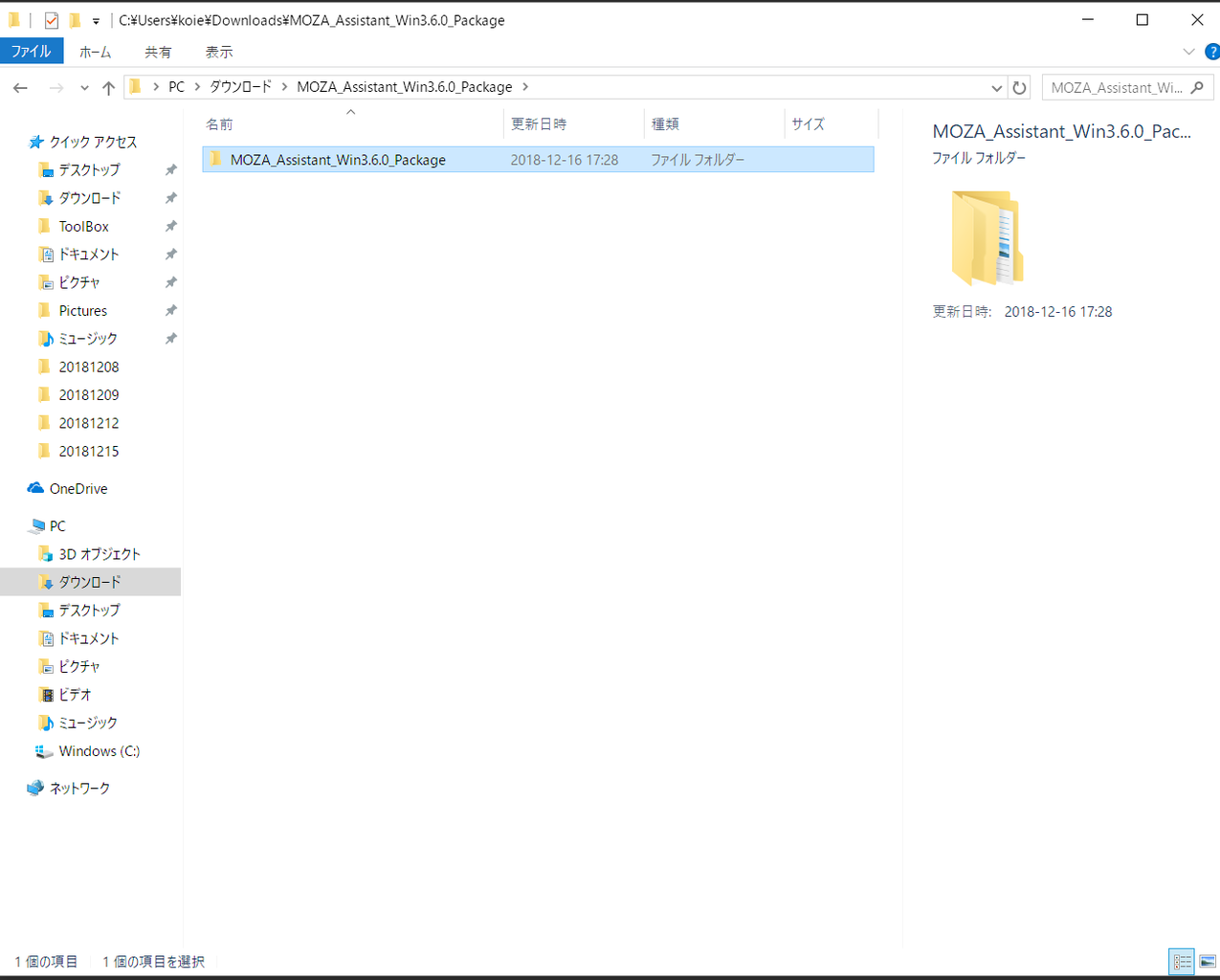Open ビデオ under PC
Viewport: 1220px width, 980px height.
pyautogui.click(x=76, y=695)
